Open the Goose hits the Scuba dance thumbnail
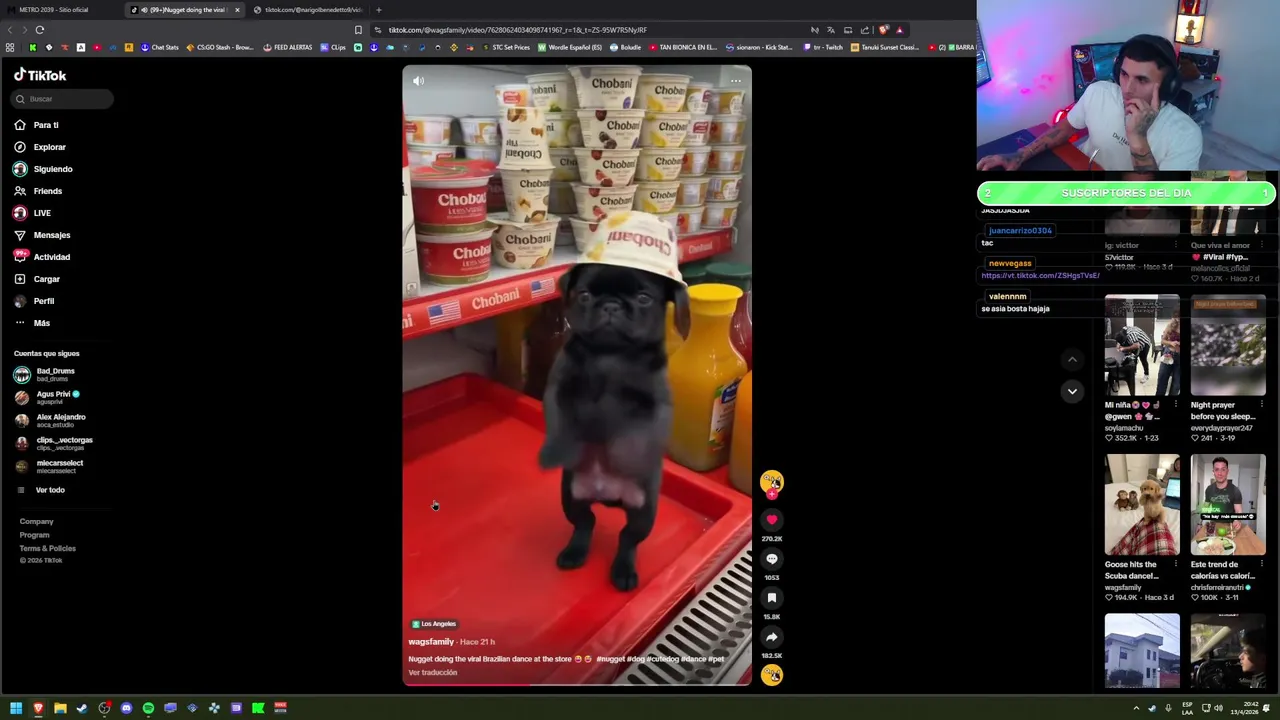Screen dimensions: 1280x720 [1142, 505]
